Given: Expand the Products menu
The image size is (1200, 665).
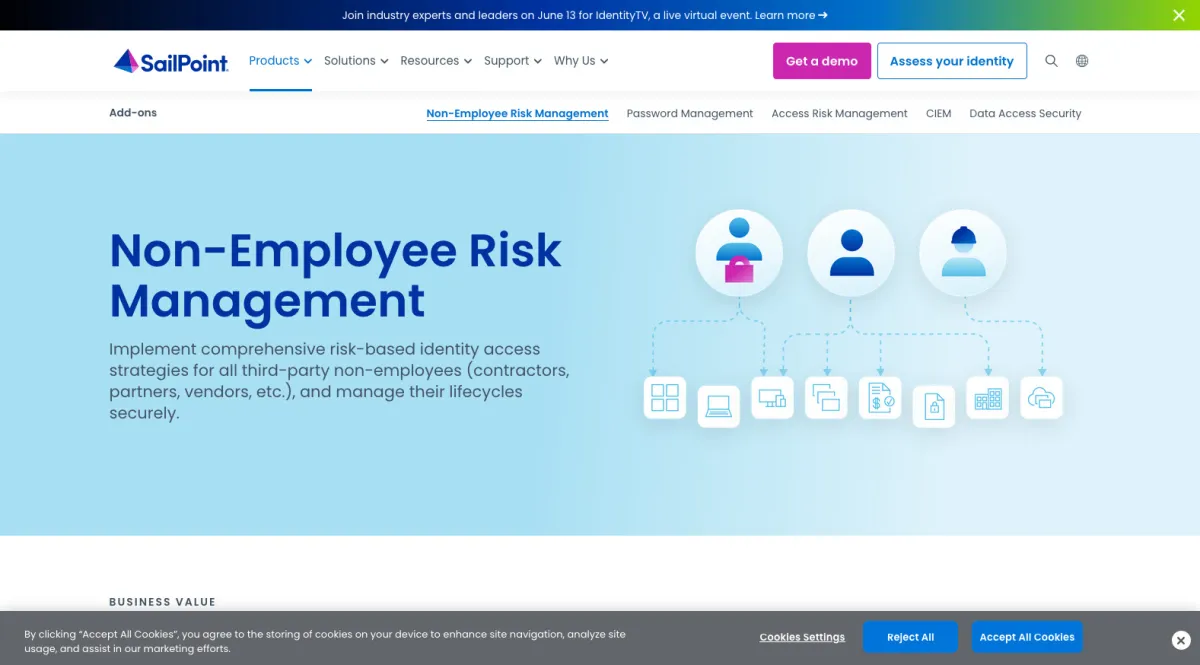Looking at the screenshot, I should click(280, 61).
